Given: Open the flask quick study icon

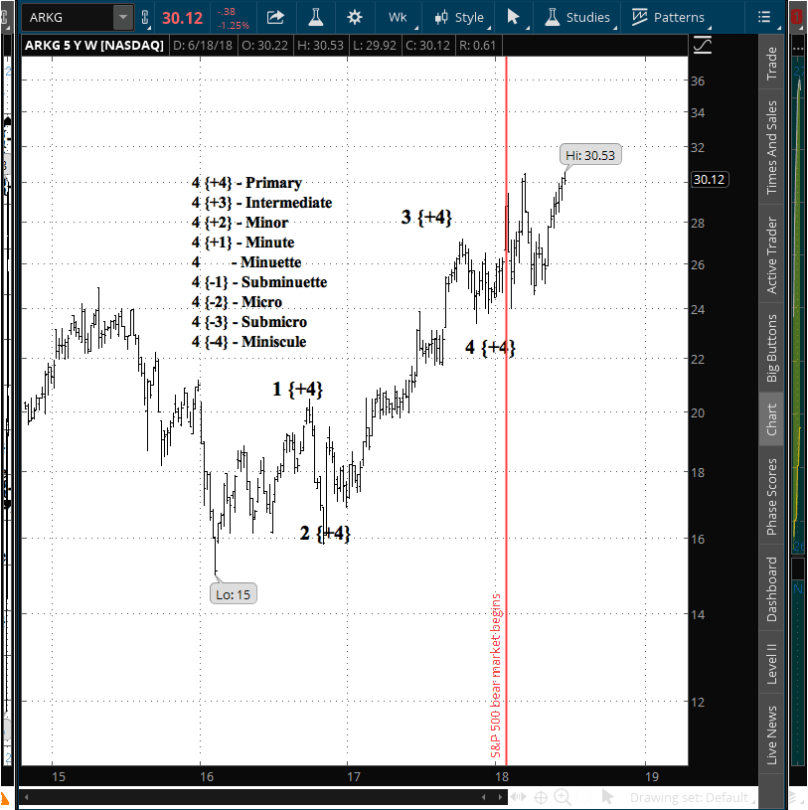Looking at the screenshot, I should pos(315,17).
